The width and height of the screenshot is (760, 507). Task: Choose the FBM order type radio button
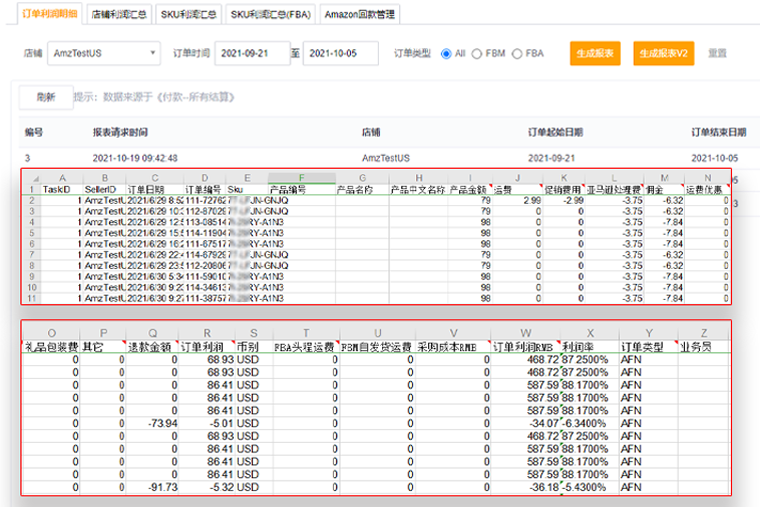click(477, 54)
